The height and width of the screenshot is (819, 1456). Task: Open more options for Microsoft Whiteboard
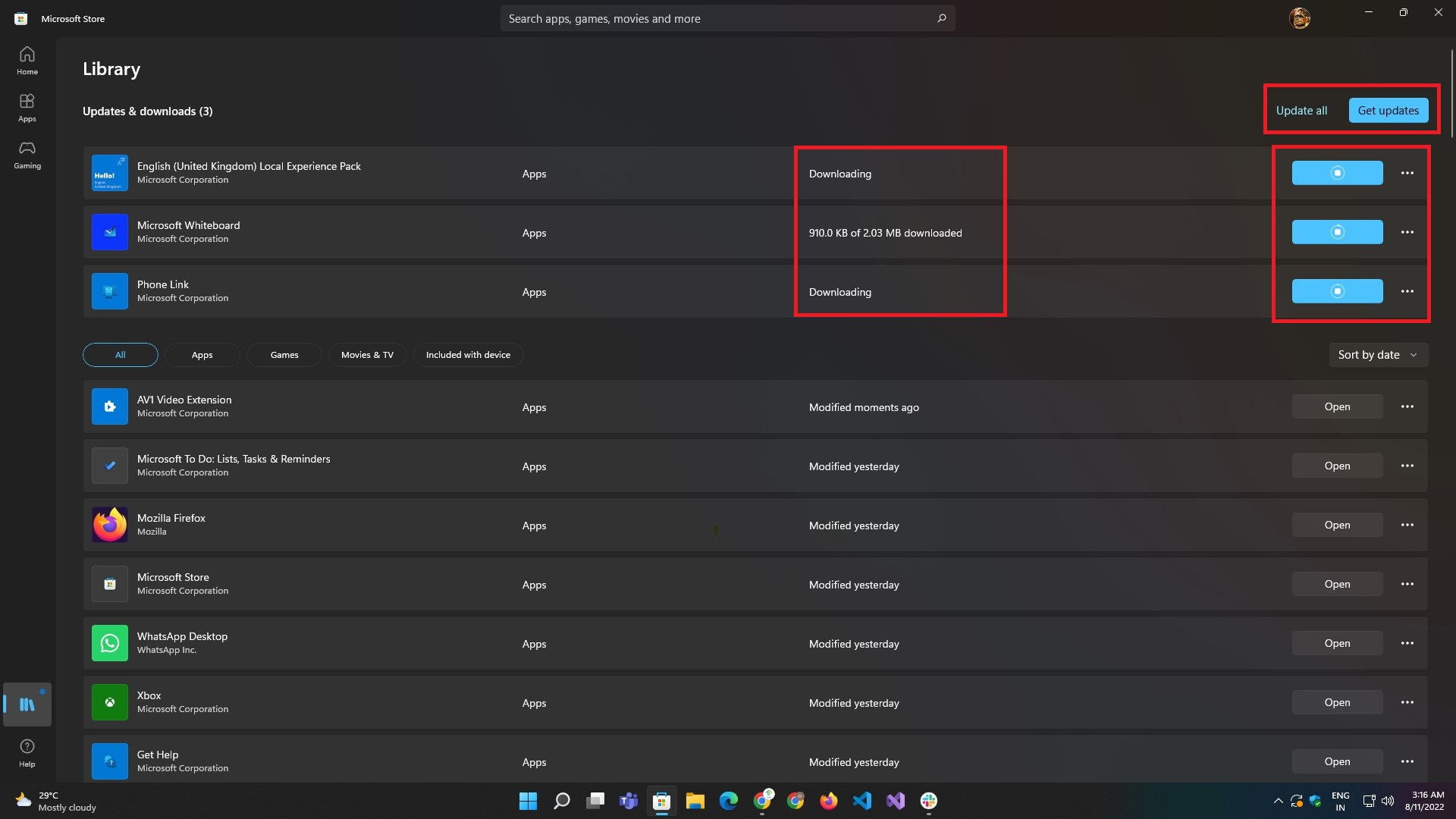[x=1407, y=232]
